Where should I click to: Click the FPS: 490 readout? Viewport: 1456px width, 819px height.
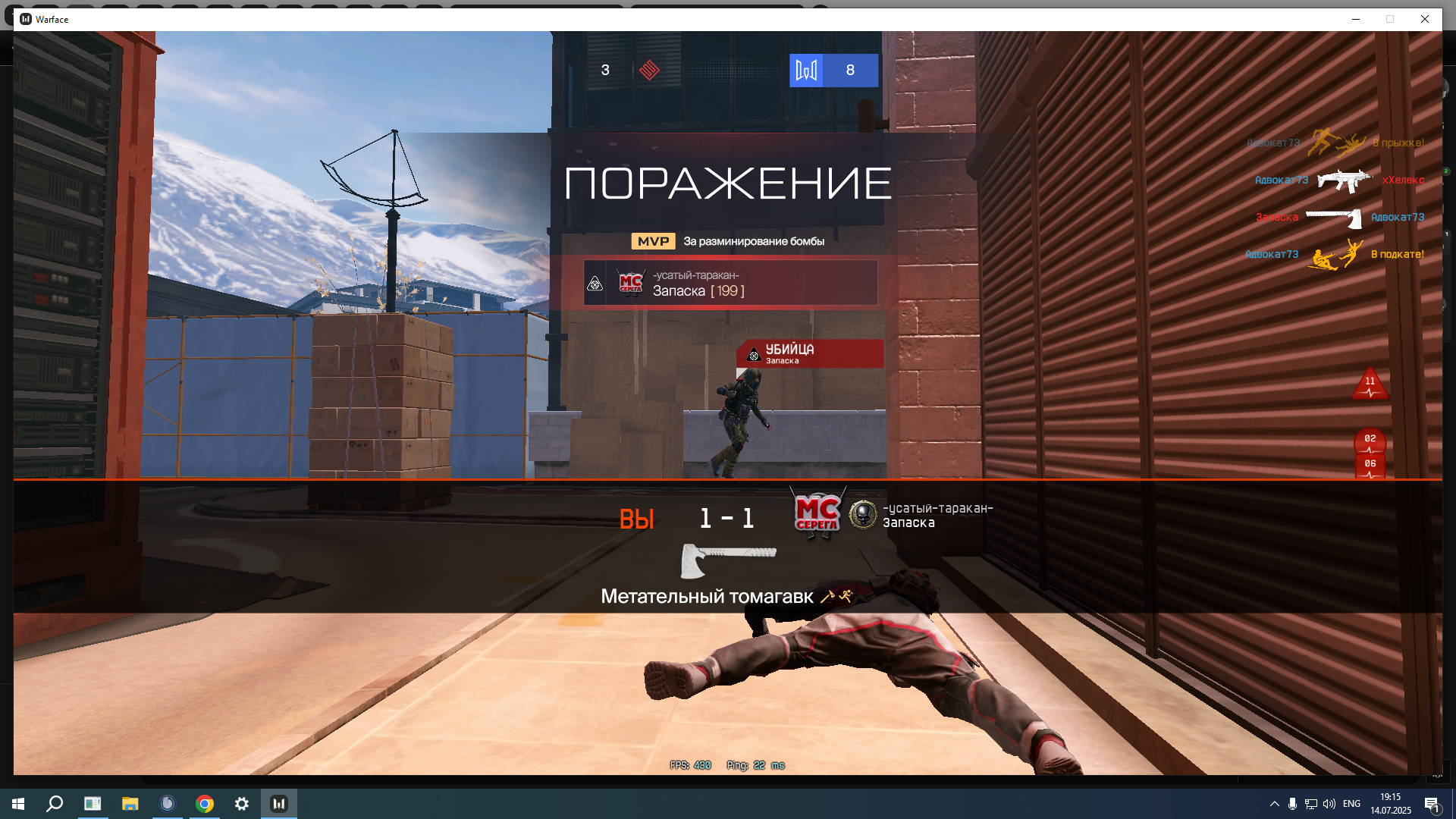(x=690, y=765)
